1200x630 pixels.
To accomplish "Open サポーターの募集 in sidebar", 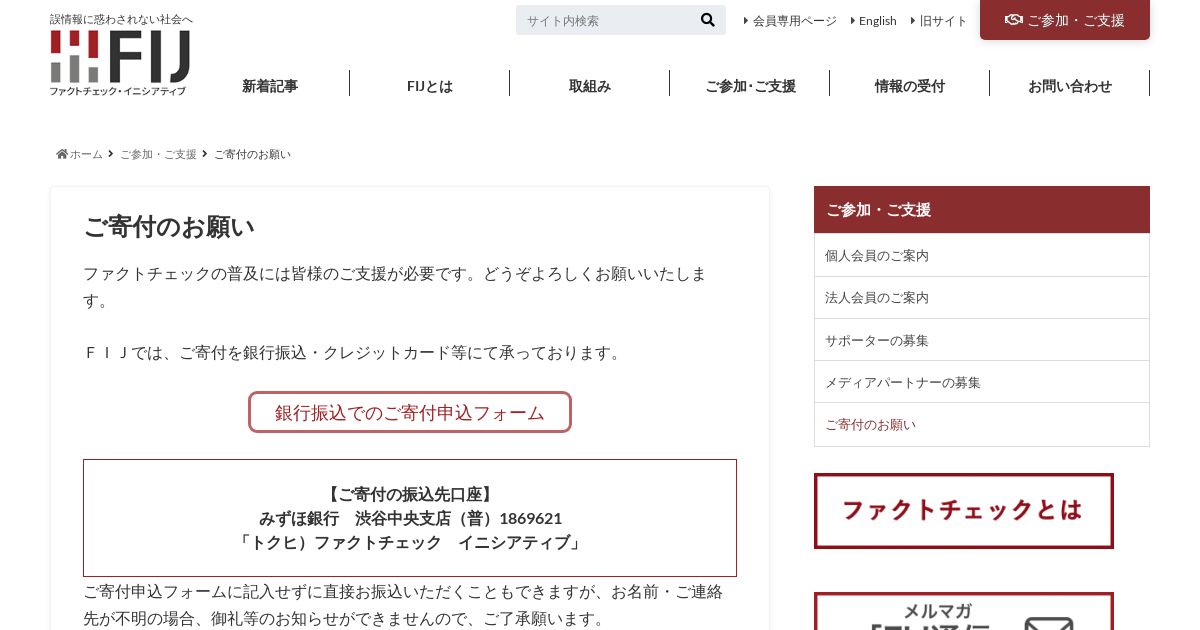I will [x=982, y=340].
